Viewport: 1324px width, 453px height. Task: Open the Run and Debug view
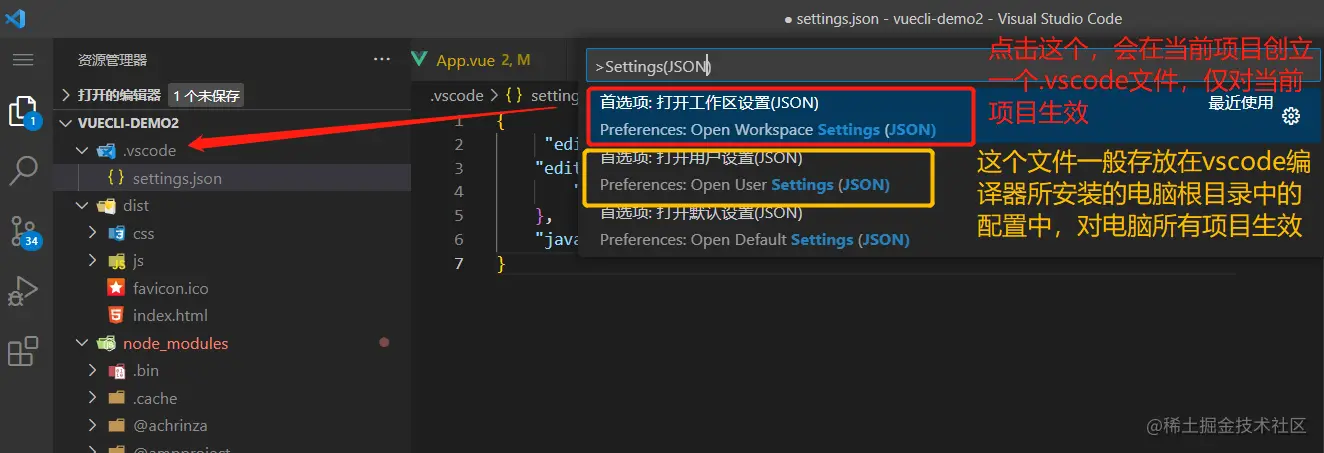[22, 292]
